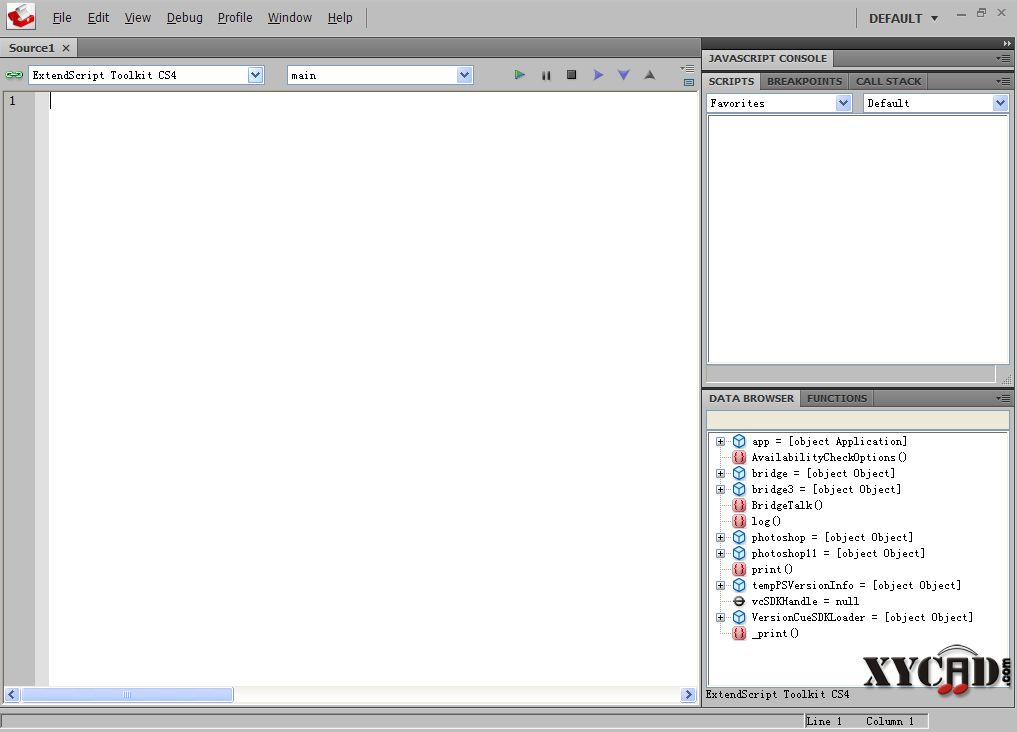Viewport: 1017px width, 732px height.
Task: Expand the bridge3 object node
Action: click(x=721, y=490)
